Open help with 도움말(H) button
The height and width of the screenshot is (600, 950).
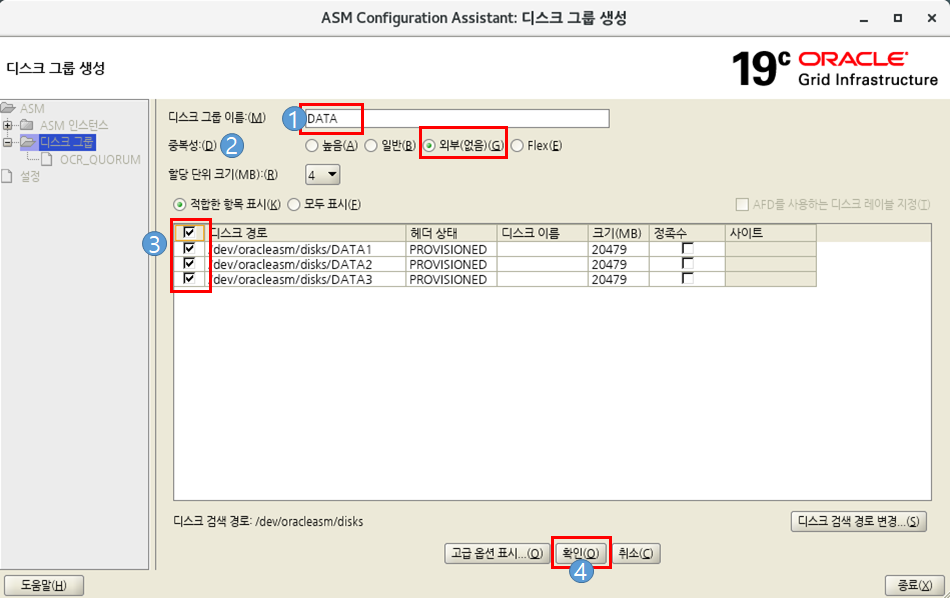click(44, 585)
